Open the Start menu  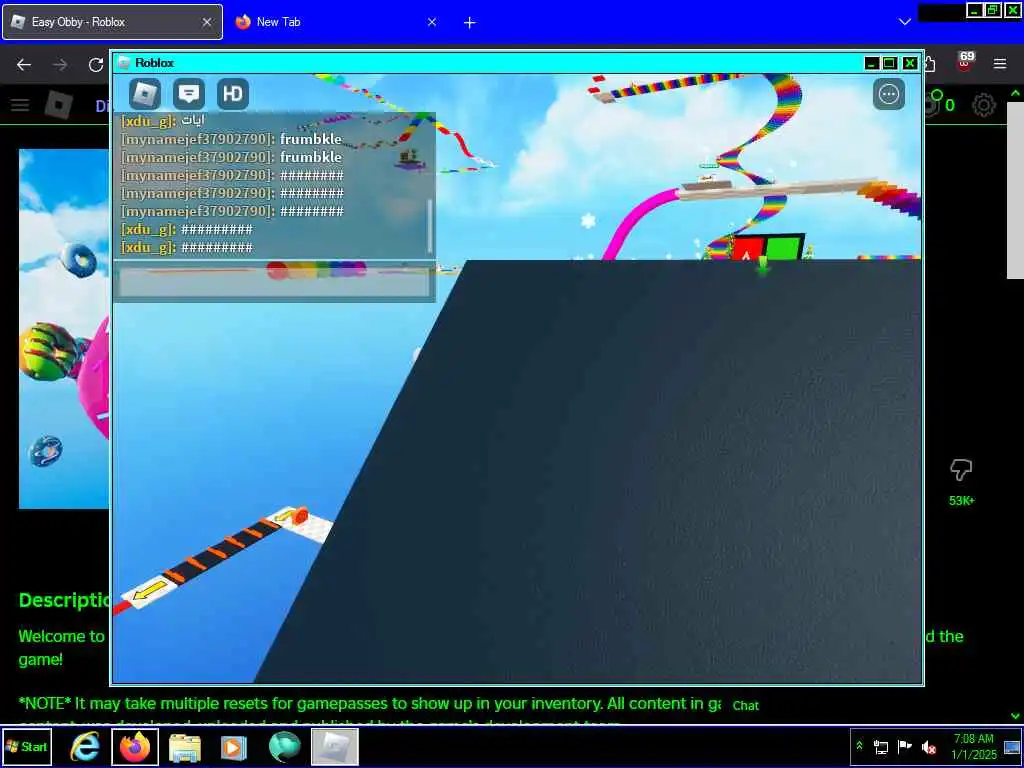(27, 746)
